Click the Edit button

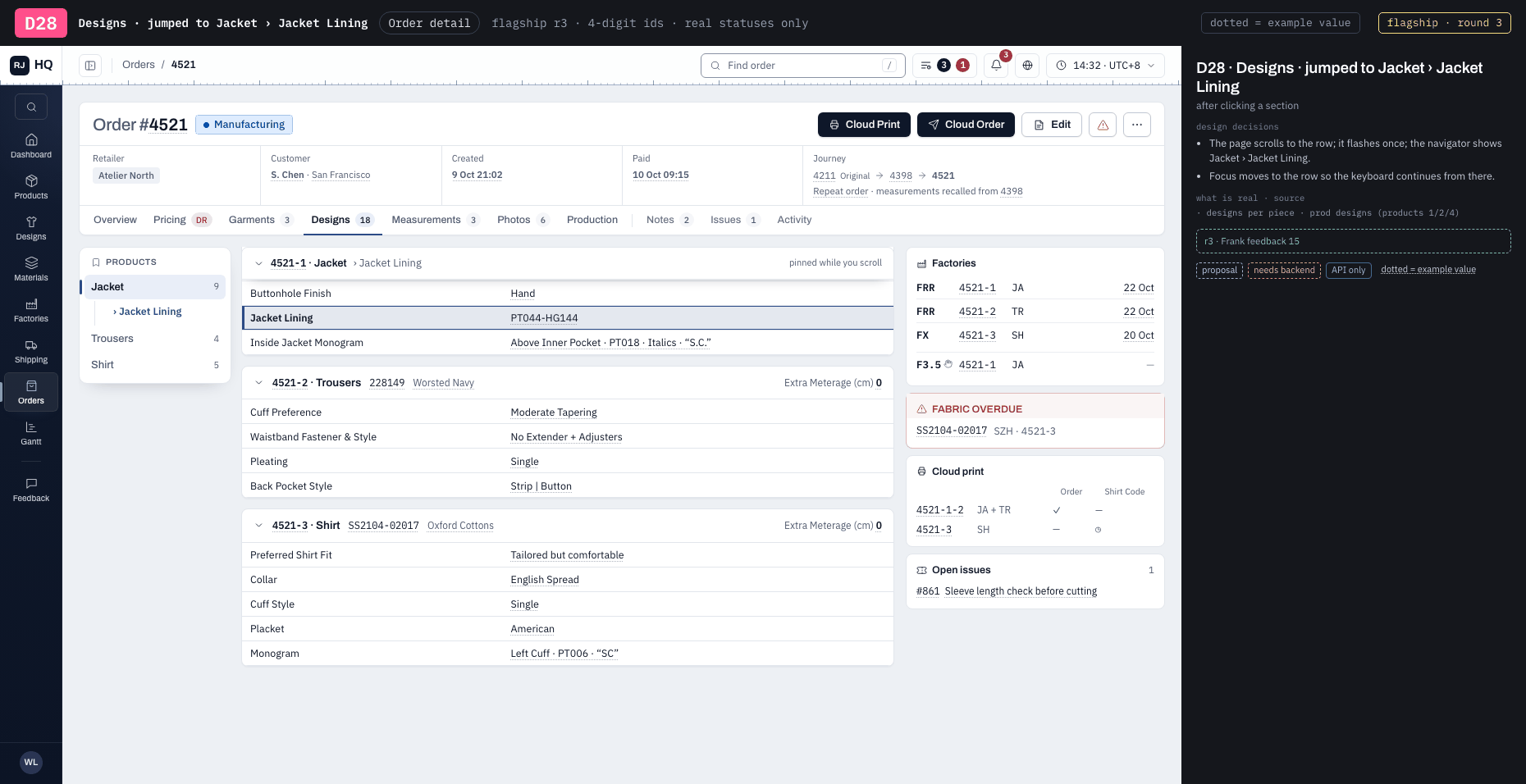pos(1052,125)
